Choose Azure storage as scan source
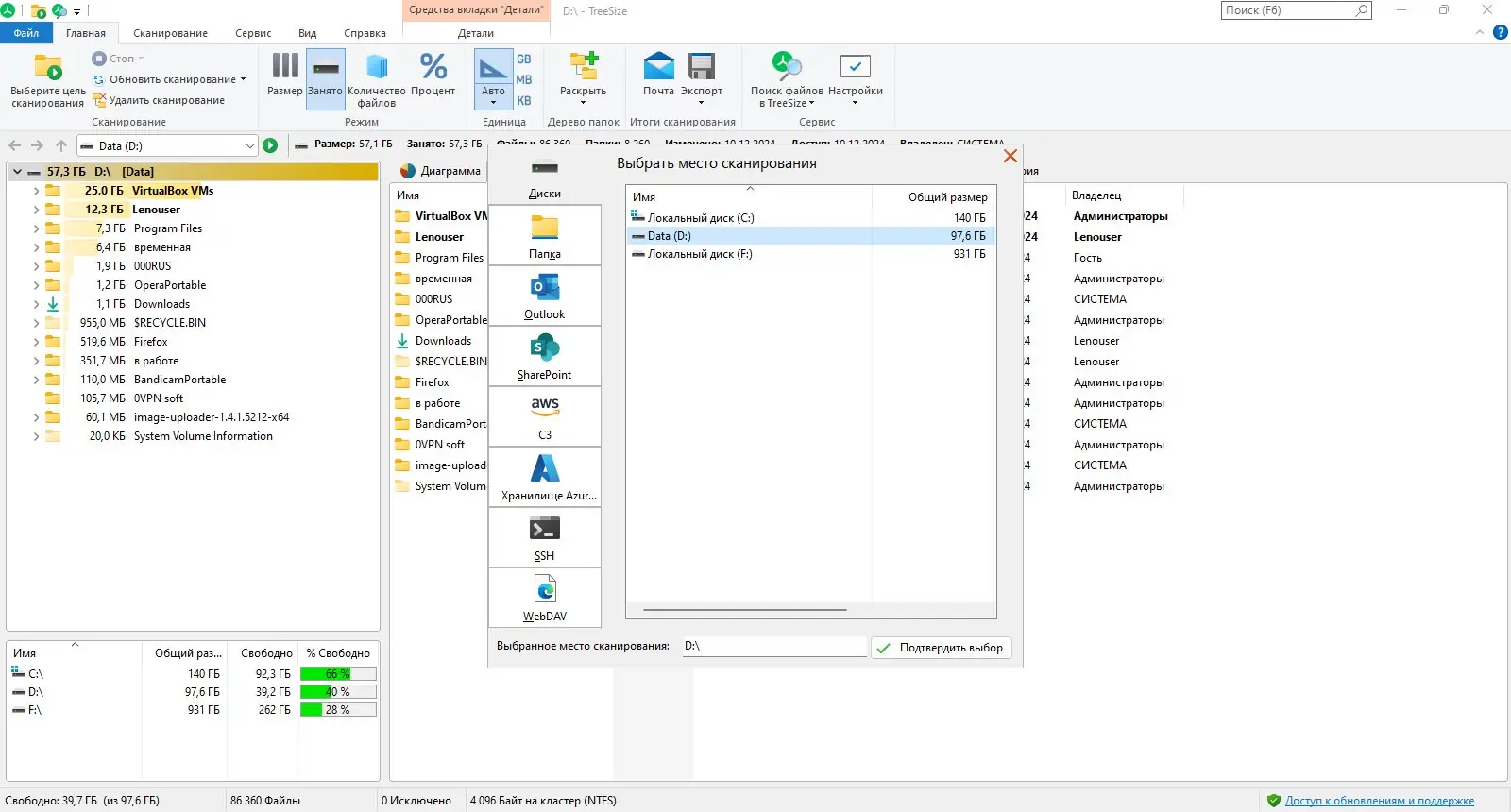The width and height of the screenshot is (1511, 812). (545, 478)
